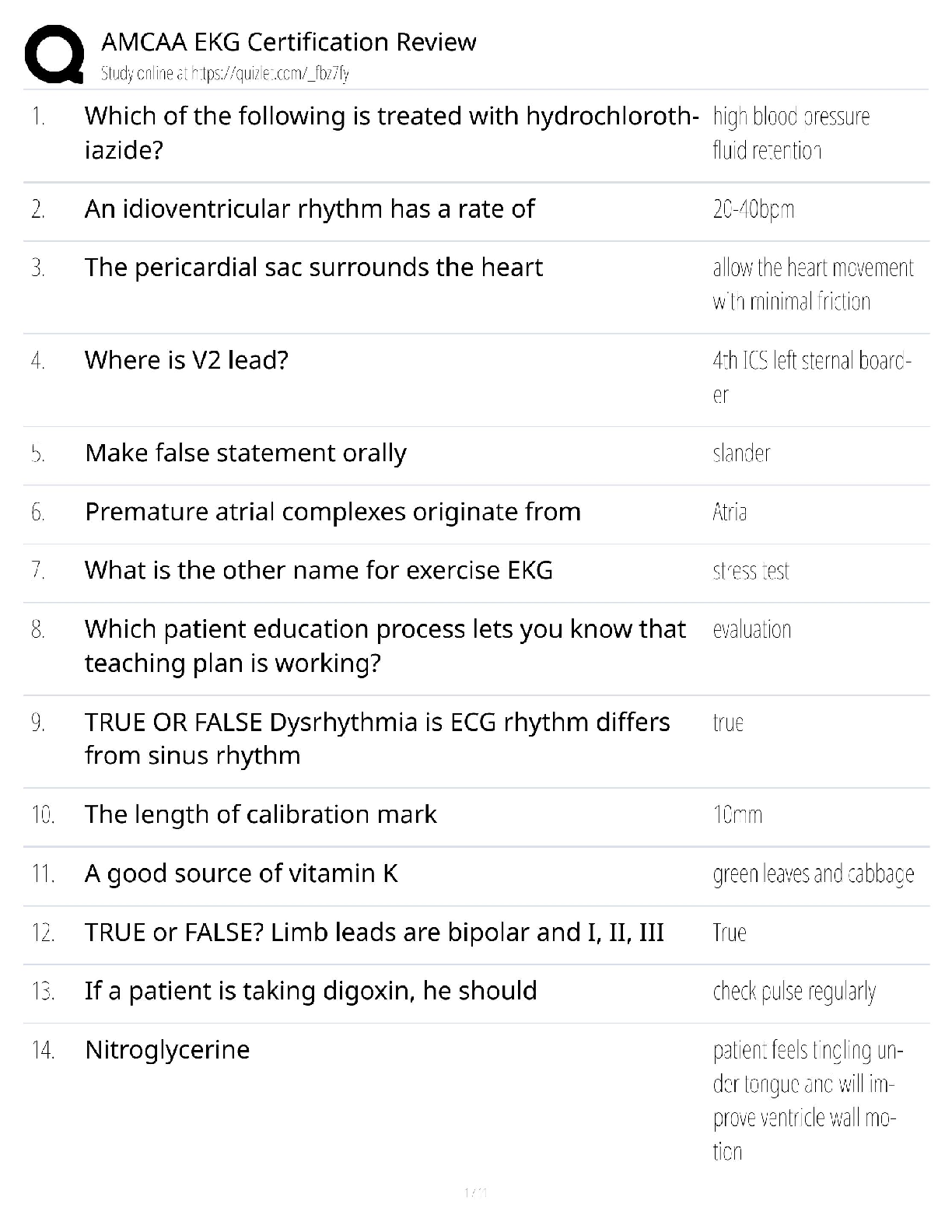Viewport: 952px width, 1232px height.
Task: Click the 'evaluation' answer text
Action: point(751,629)
